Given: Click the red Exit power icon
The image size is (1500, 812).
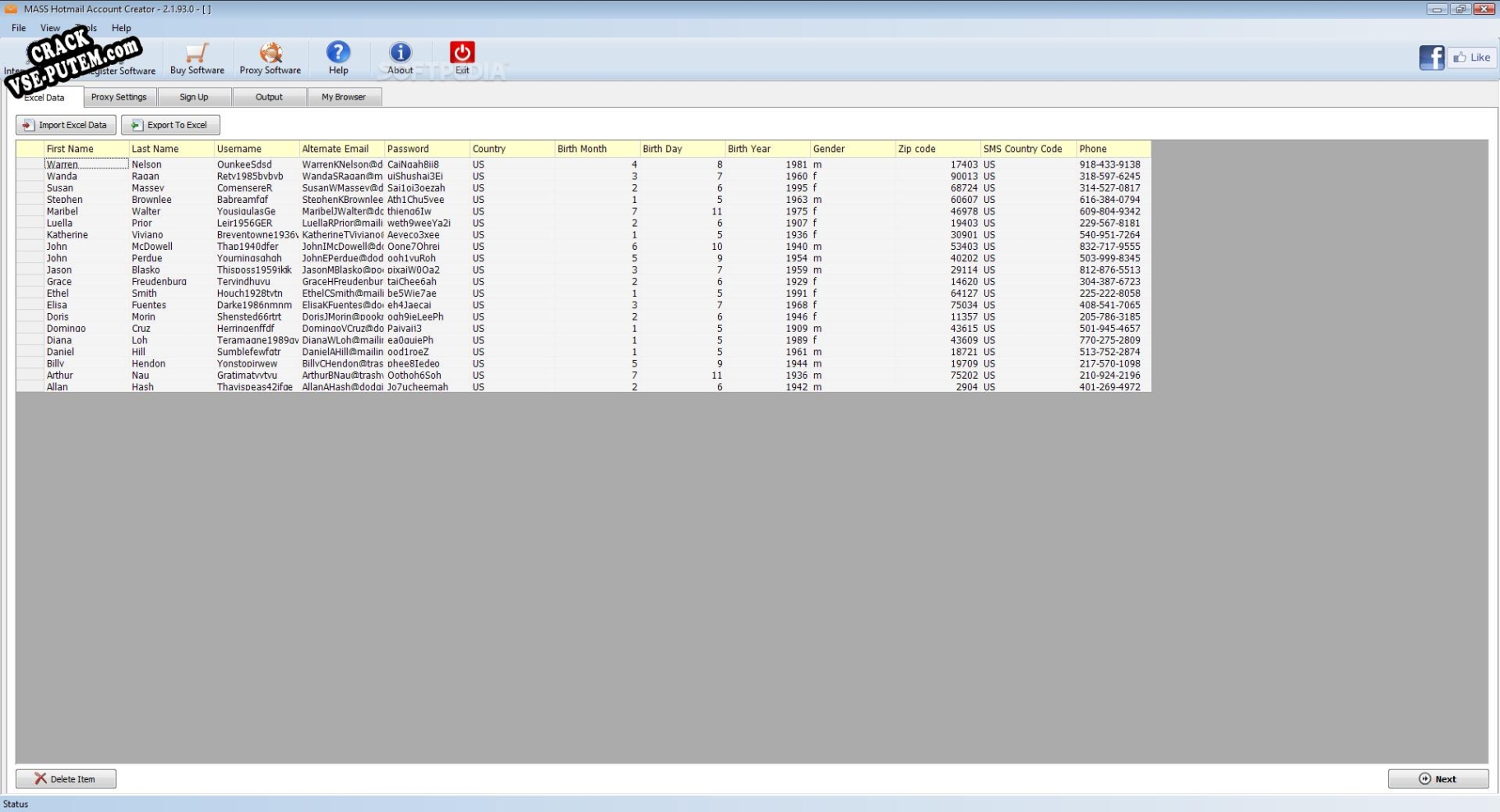Looking at the screenshot, I should click(x=462, y=53).
